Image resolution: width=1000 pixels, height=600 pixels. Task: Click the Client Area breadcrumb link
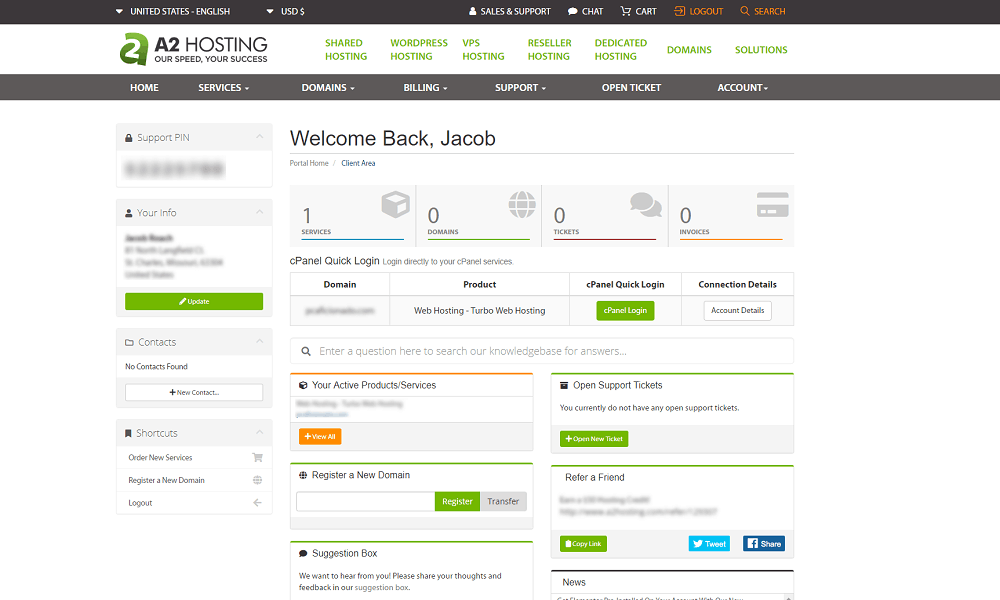pyautogui.click(x=358, y=163)
